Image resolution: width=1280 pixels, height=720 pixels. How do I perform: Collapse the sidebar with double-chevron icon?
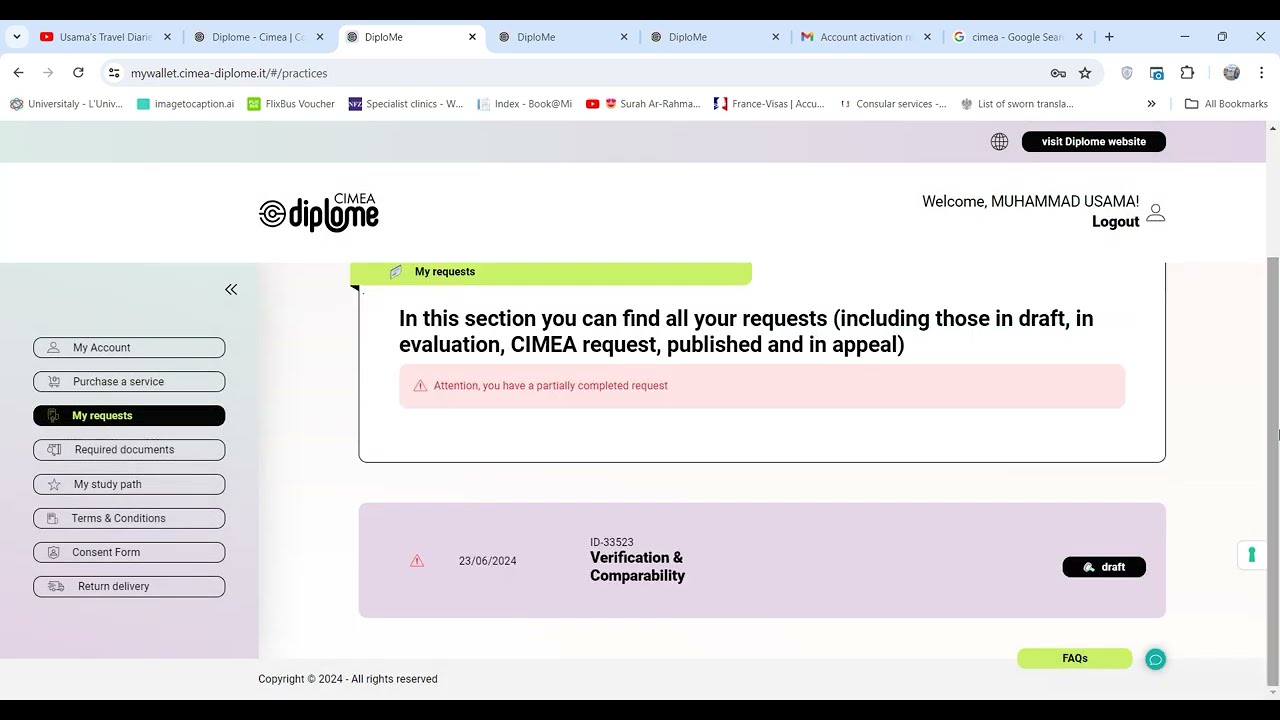tap(231, 289)
